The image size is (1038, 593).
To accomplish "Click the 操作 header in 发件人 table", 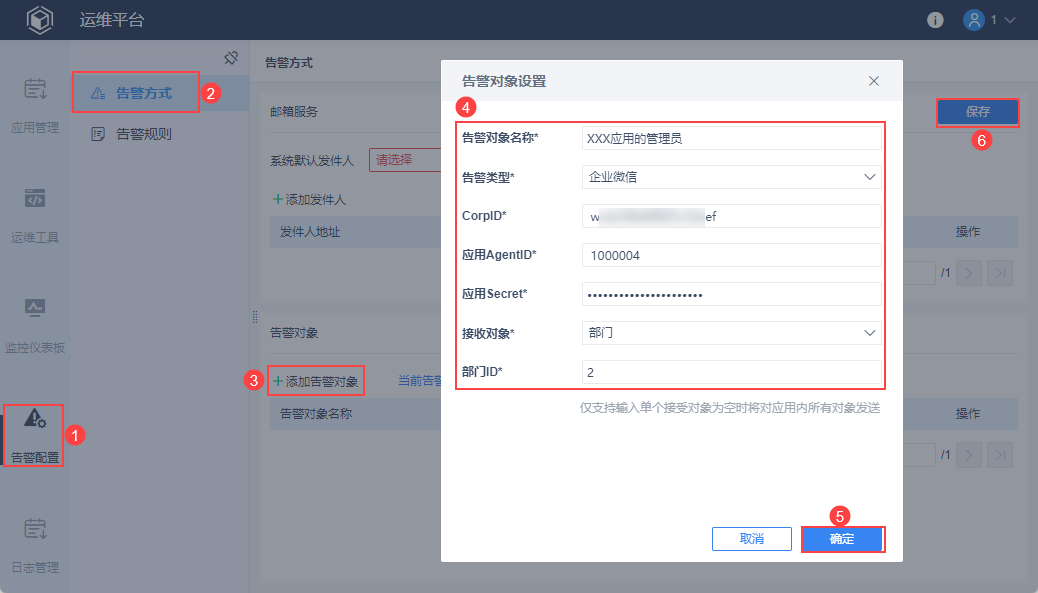I will click(968, 232).
